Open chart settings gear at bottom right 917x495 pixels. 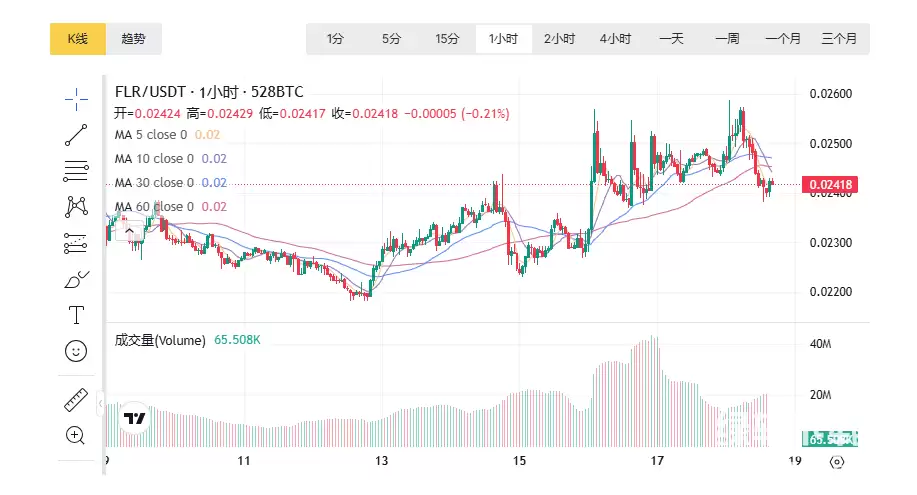[x=837, y=462]
